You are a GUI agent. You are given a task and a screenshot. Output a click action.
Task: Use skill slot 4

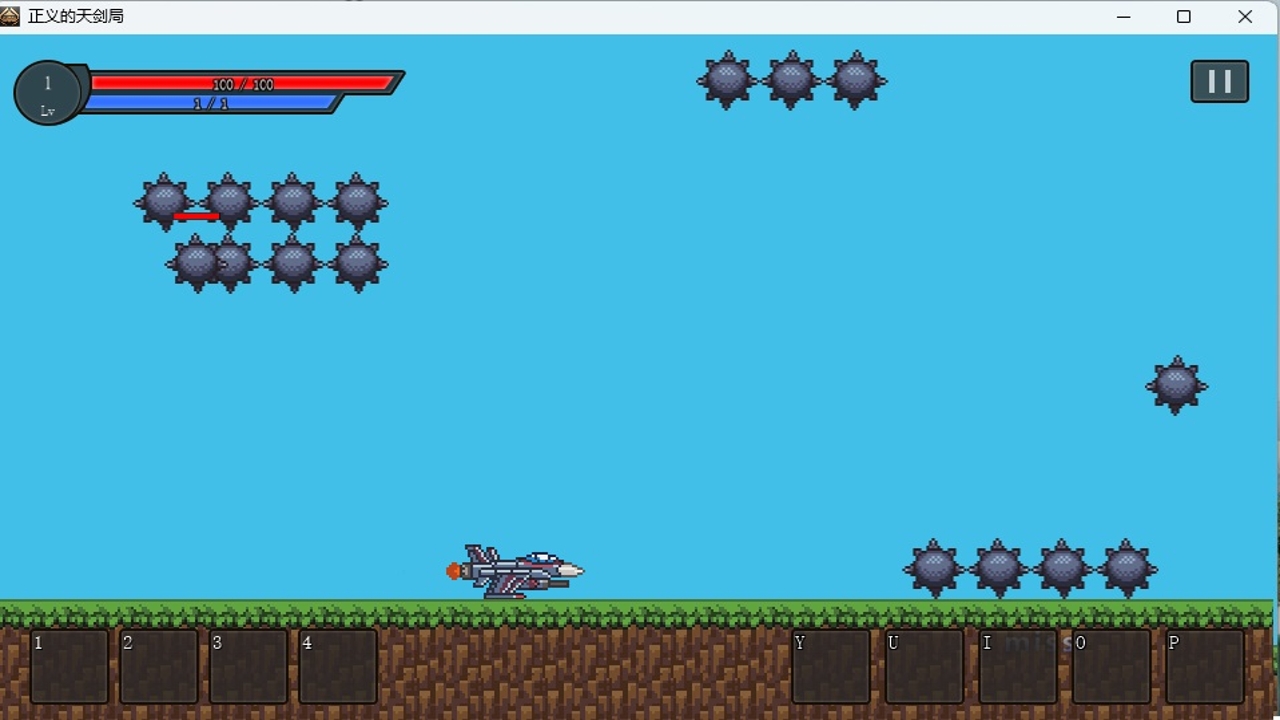coord(338,665)
